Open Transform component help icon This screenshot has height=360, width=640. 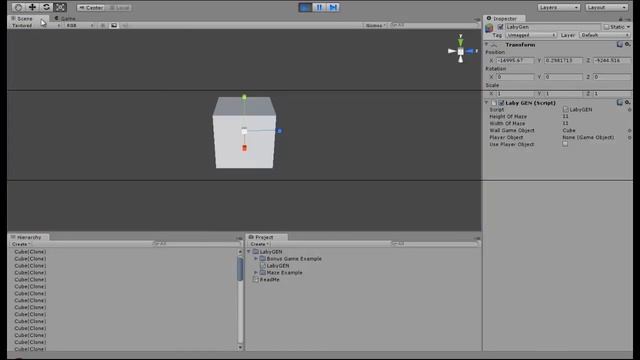(620, 44)
